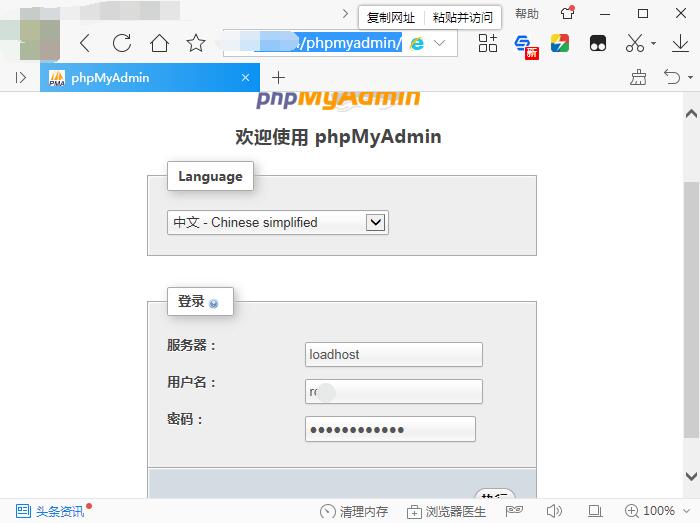Open the 中文 - Chinese simplified language dropdown
The image size is (700, 523).
[278, 222]
